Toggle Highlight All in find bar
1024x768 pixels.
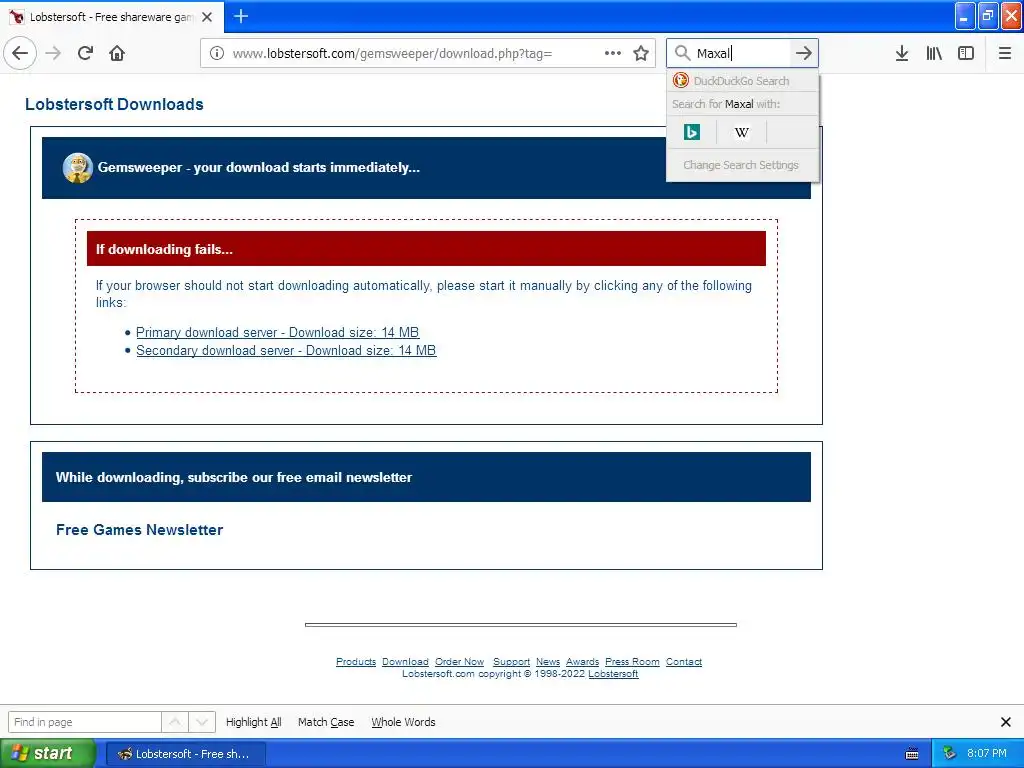[253, 722]
